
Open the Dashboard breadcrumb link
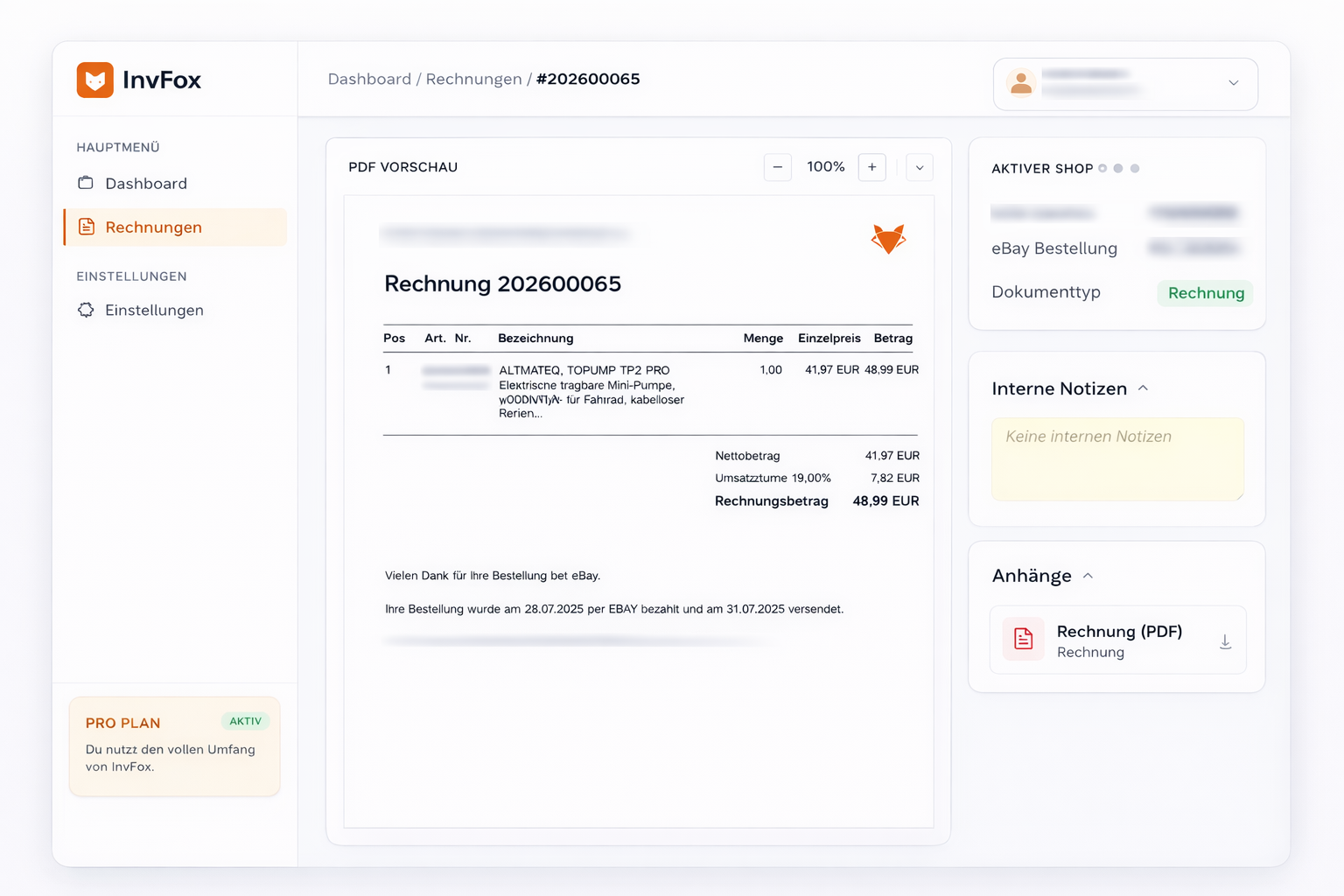[x=369, y=79]
